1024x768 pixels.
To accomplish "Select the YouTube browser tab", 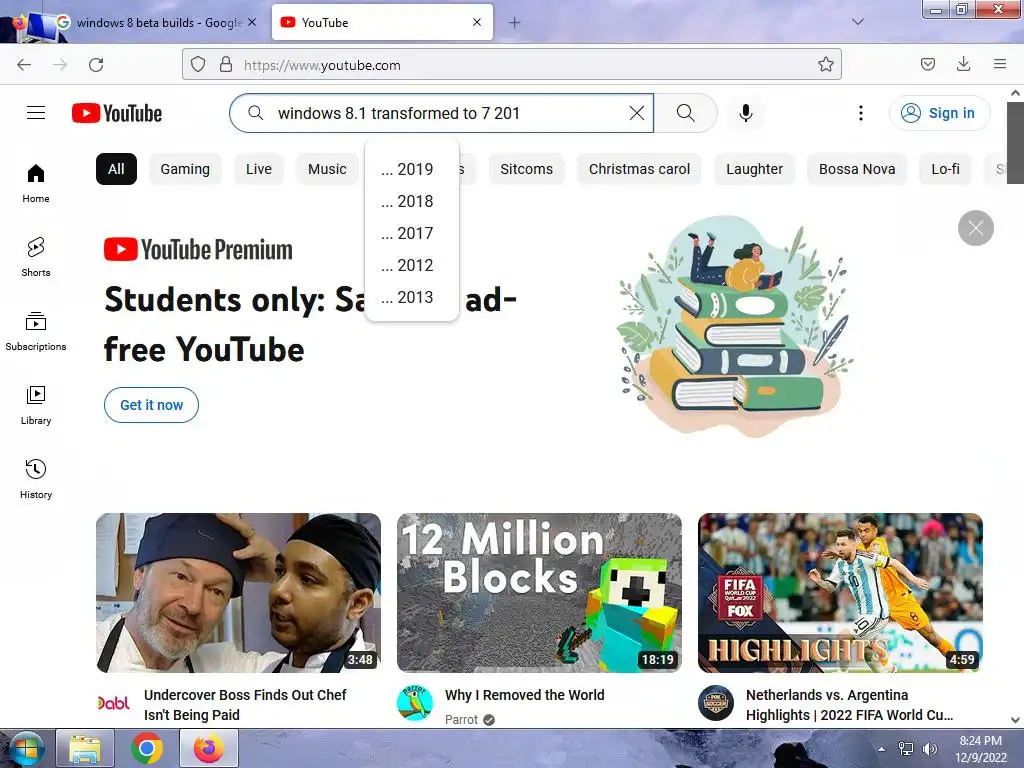I will pyautogui.click(x=382, y=22).
